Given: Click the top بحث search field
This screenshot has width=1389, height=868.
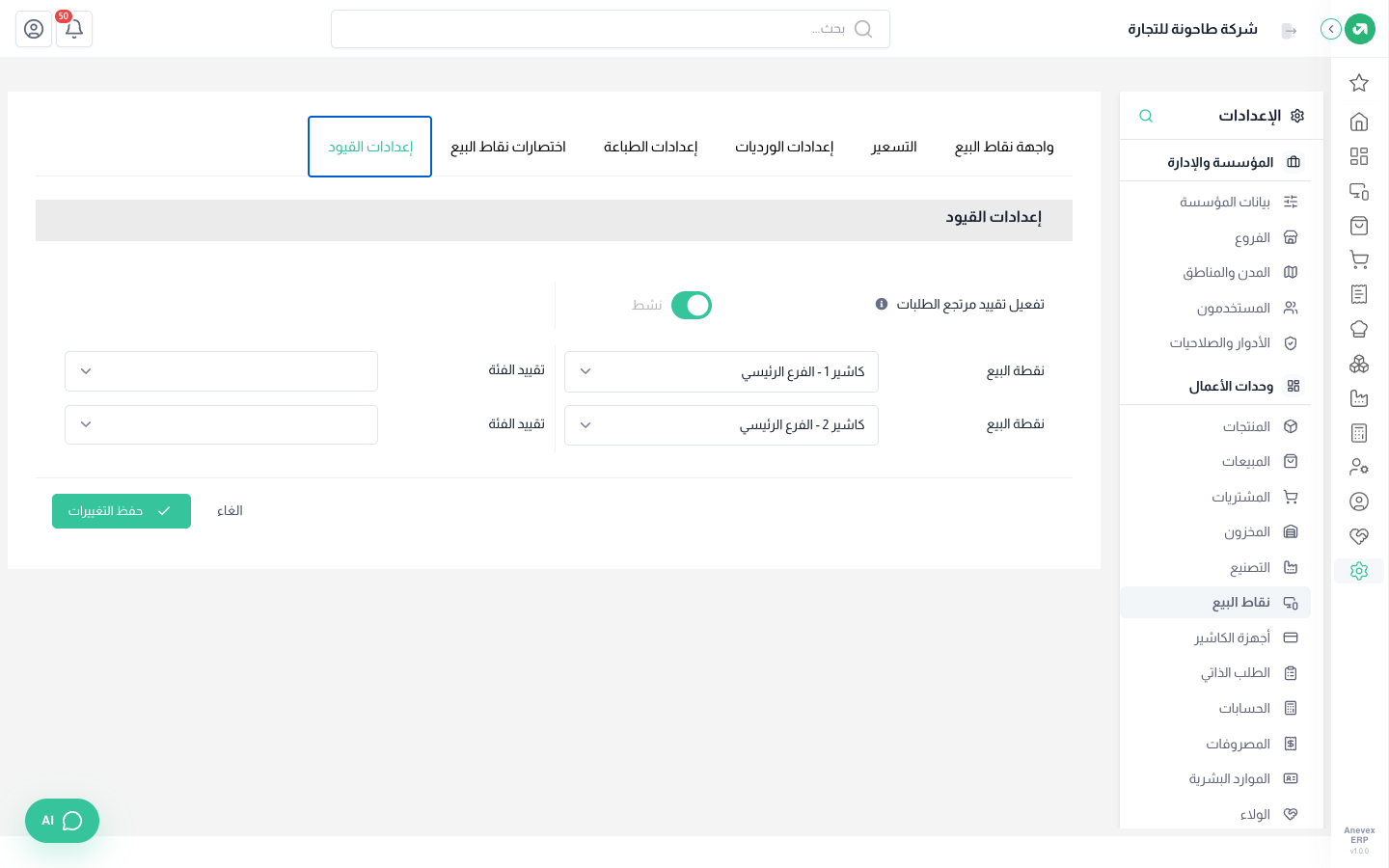Looking at the screenshot, I should (x=611, y=29).
